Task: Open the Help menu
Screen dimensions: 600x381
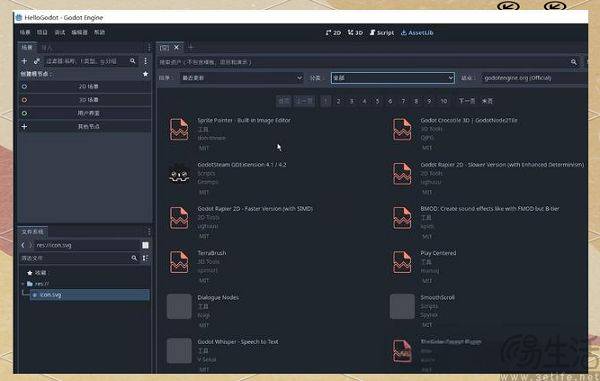Action: tap(99, 33)
